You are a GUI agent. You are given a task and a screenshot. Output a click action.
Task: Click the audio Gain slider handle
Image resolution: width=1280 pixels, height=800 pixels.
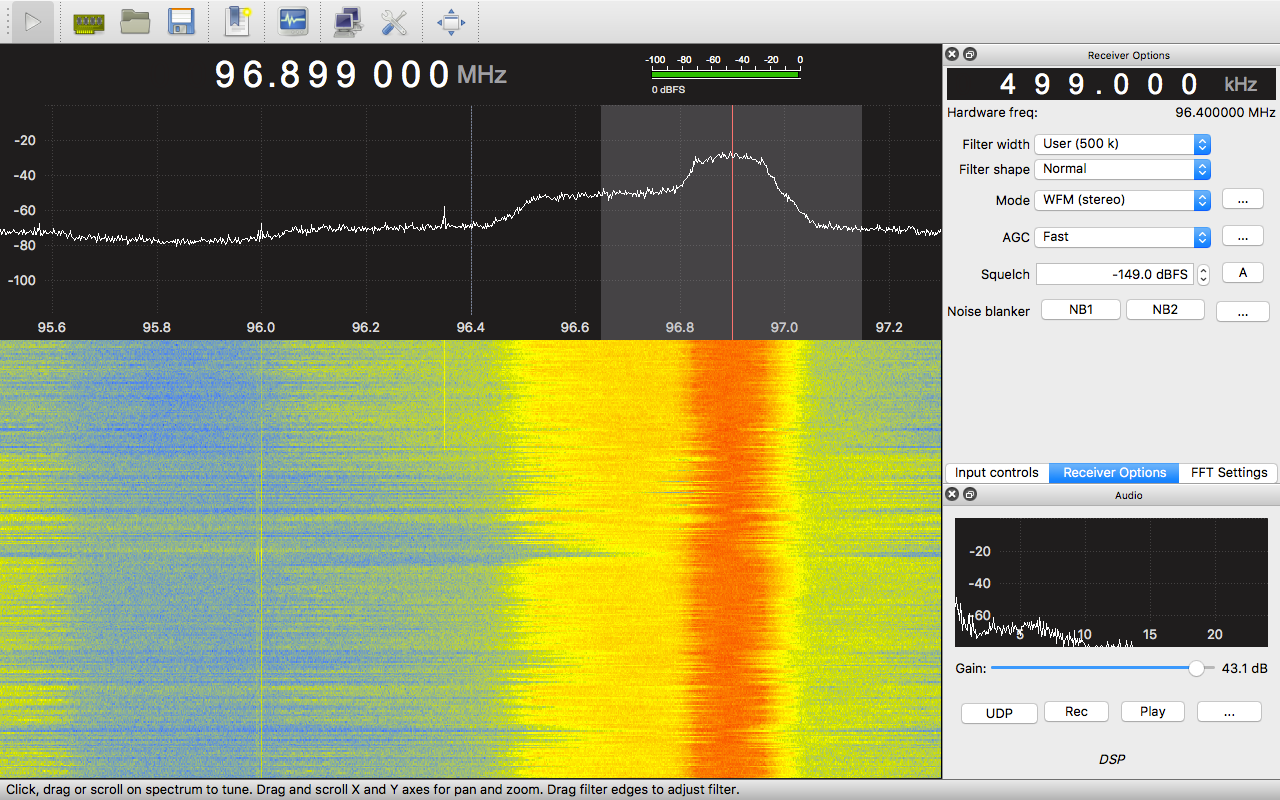click(1196, 668)
